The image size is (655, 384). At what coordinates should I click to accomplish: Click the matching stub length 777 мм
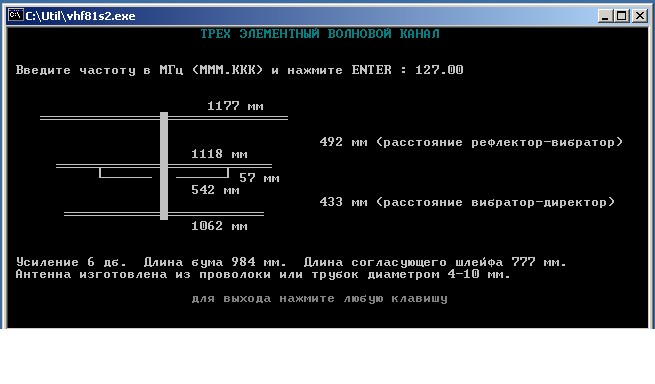538,262
